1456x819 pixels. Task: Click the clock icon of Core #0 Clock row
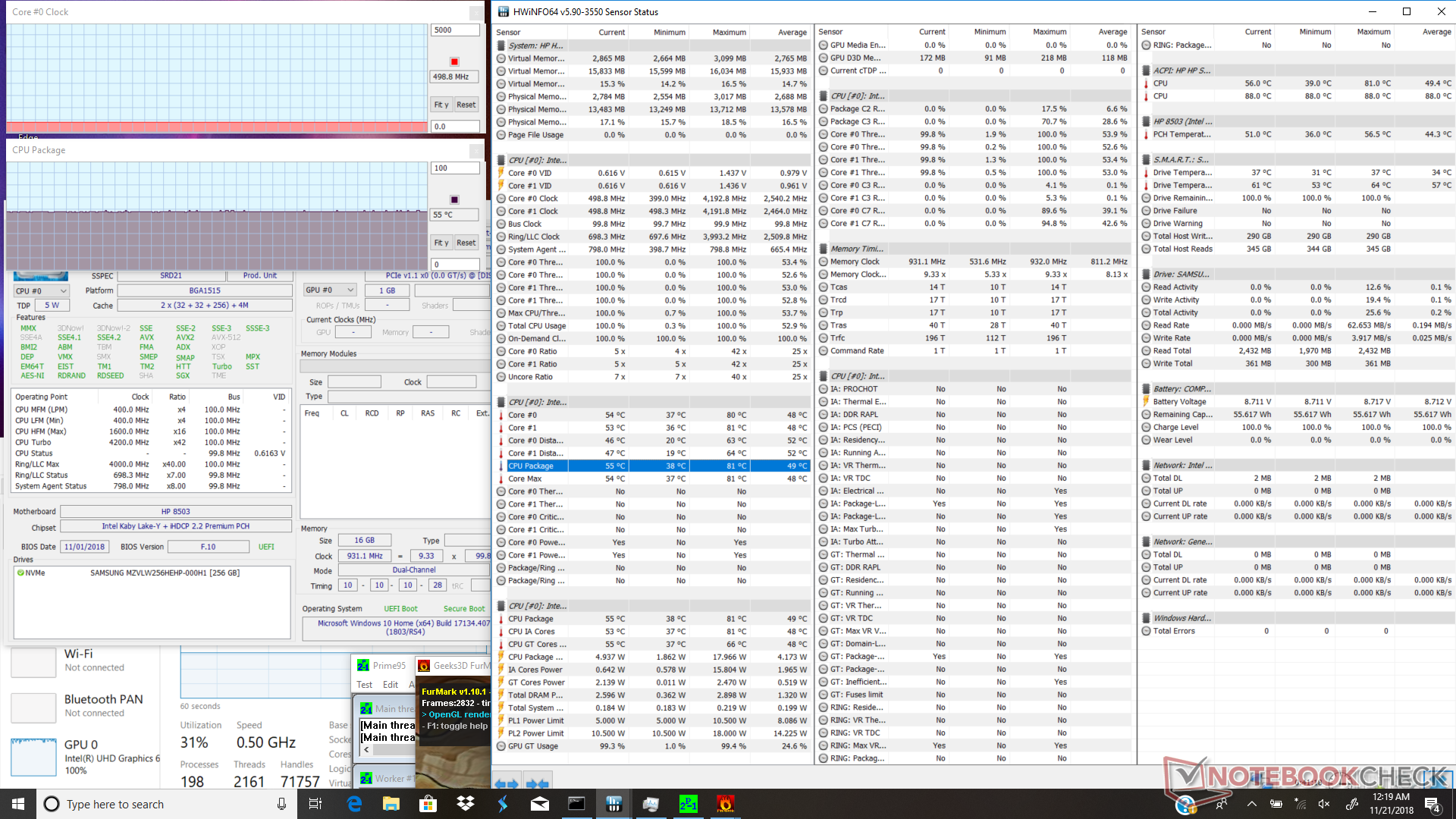(500, 199)
